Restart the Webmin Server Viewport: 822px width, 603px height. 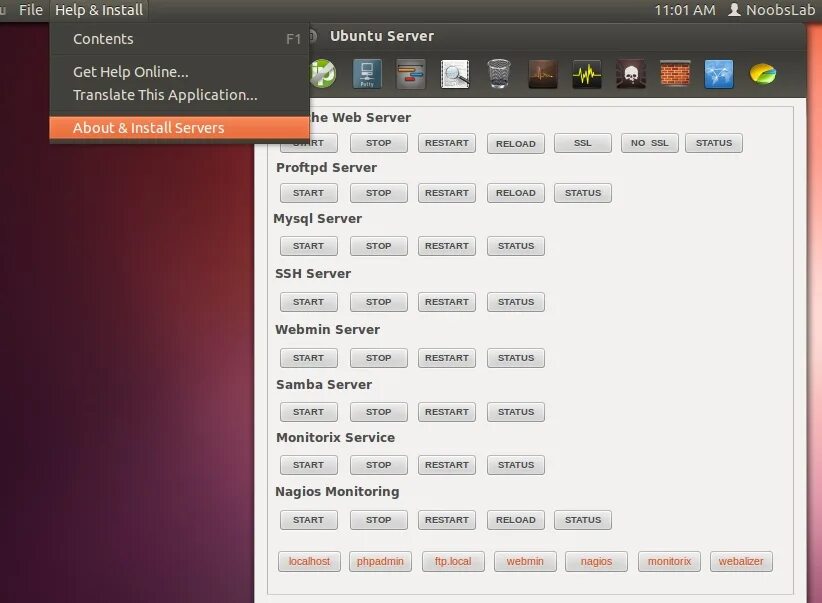(x=447, y=358)
